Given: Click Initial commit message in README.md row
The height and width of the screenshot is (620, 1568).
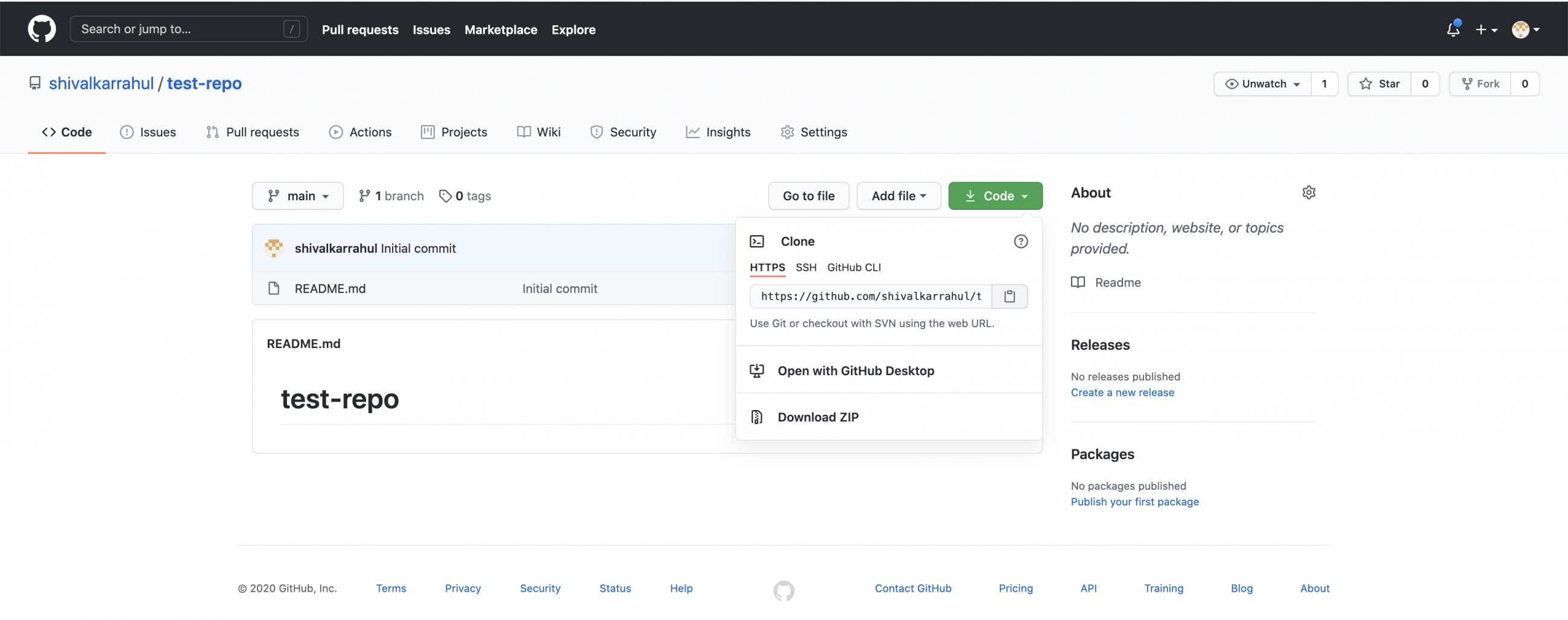Looking at the screenshot, I should 560,289.
